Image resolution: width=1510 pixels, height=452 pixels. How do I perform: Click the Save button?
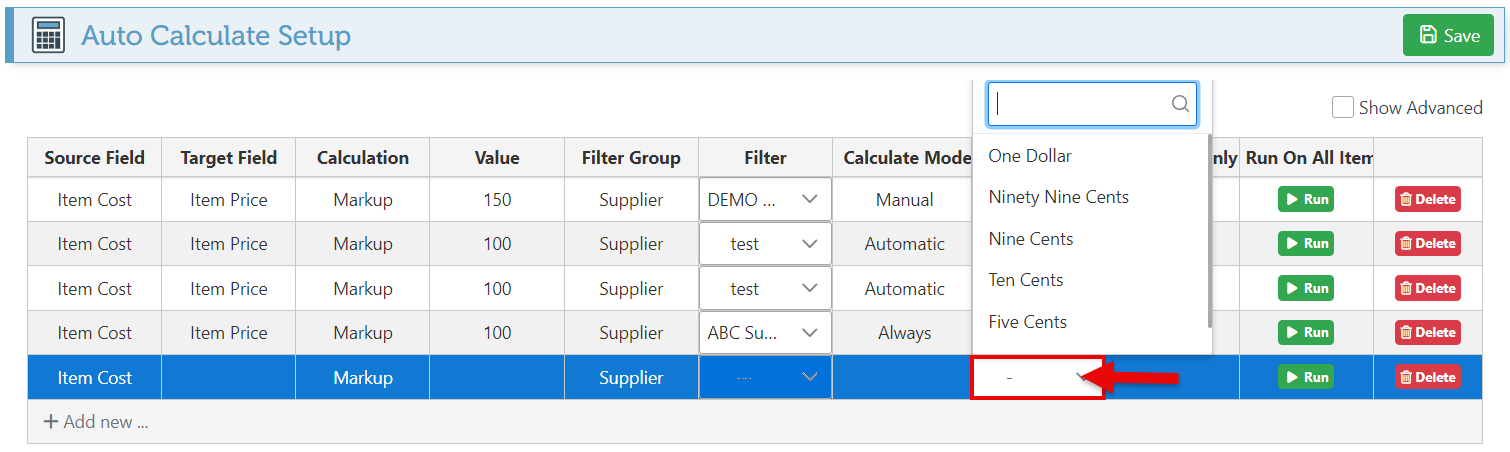click(1448, 35)
